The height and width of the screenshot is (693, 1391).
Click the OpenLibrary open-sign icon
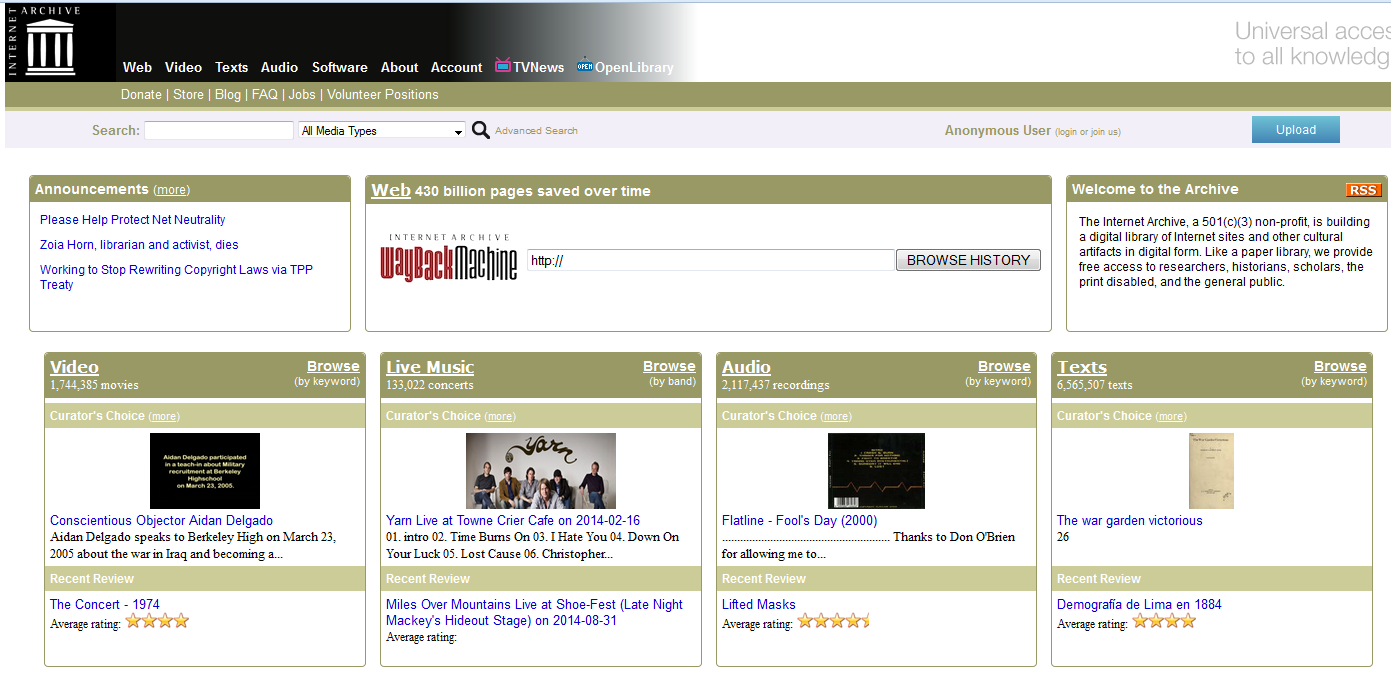tap(585, 65)
